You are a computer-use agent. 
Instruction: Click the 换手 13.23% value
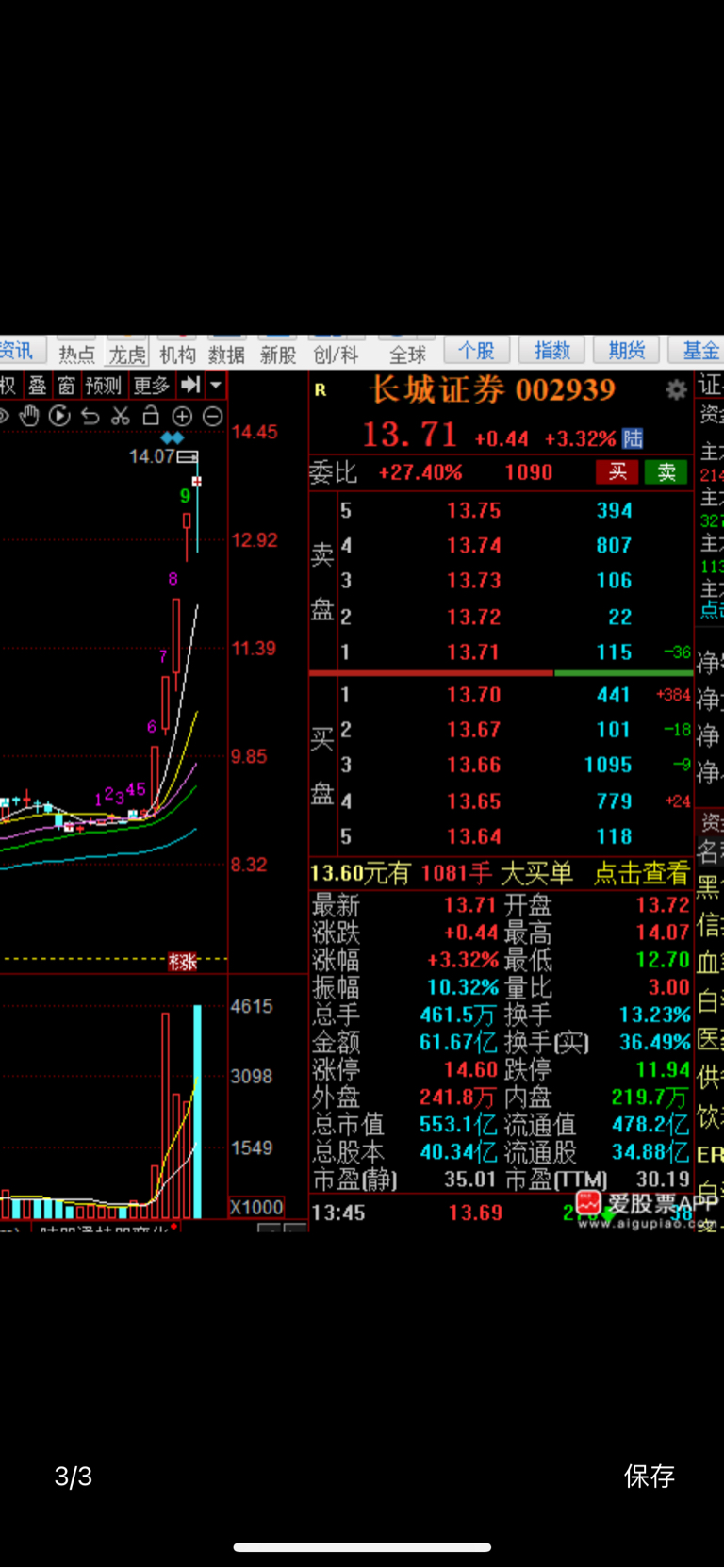tap(654, 1015)
